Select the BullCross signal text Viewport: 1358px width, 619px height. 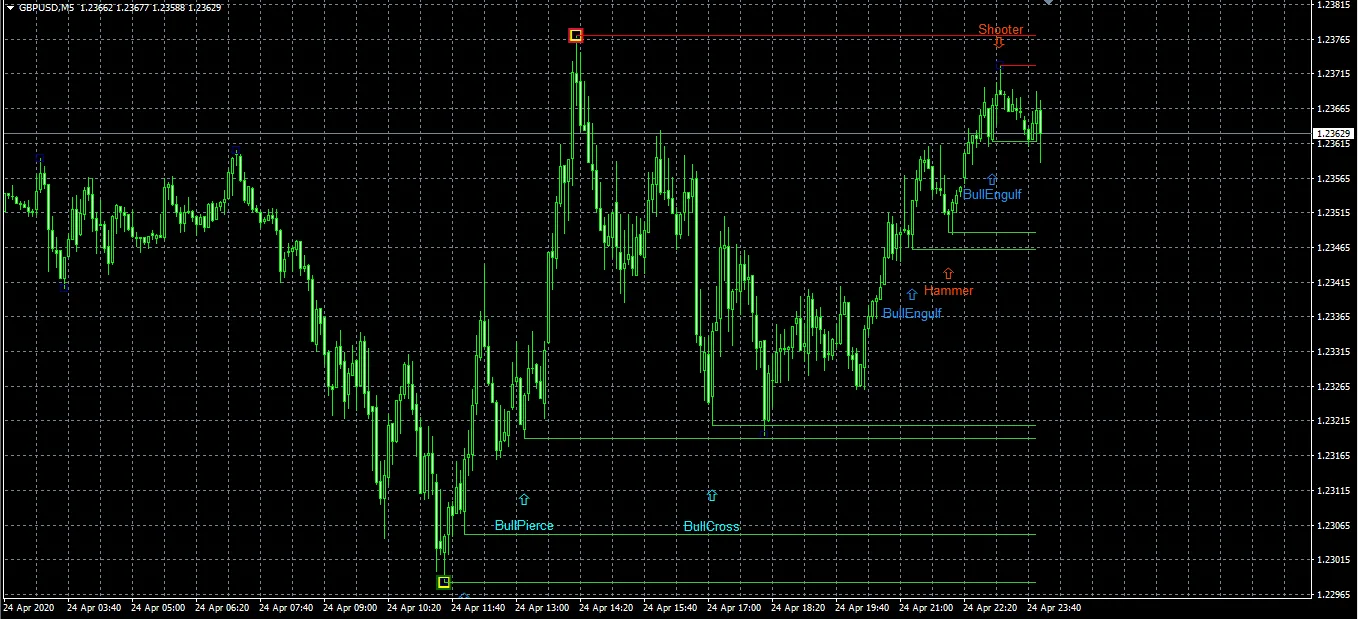tap(711, 526)
